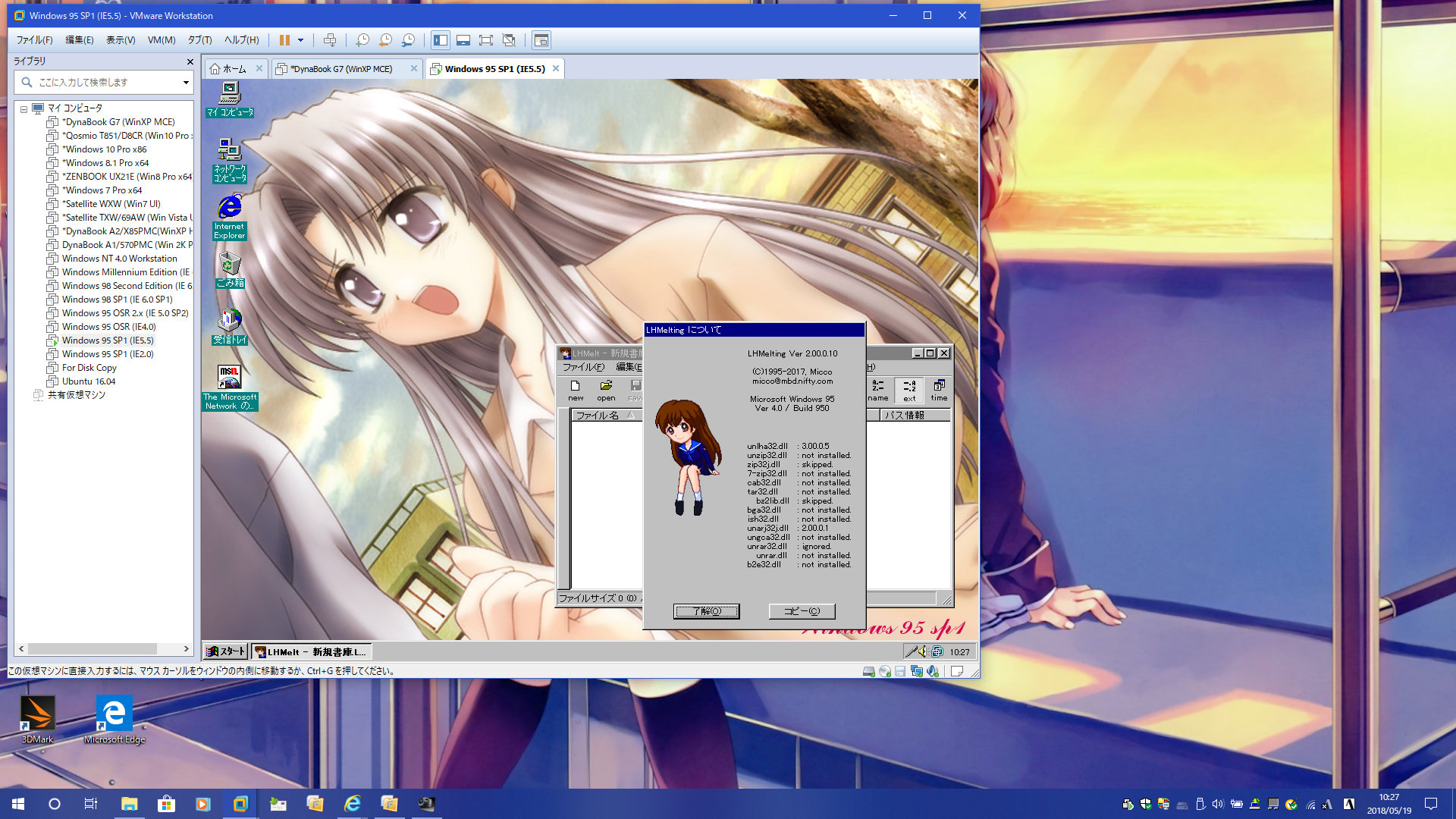Click the open archive icon in LHMelt
1456x819 pixels.
(x=606, y=391)
